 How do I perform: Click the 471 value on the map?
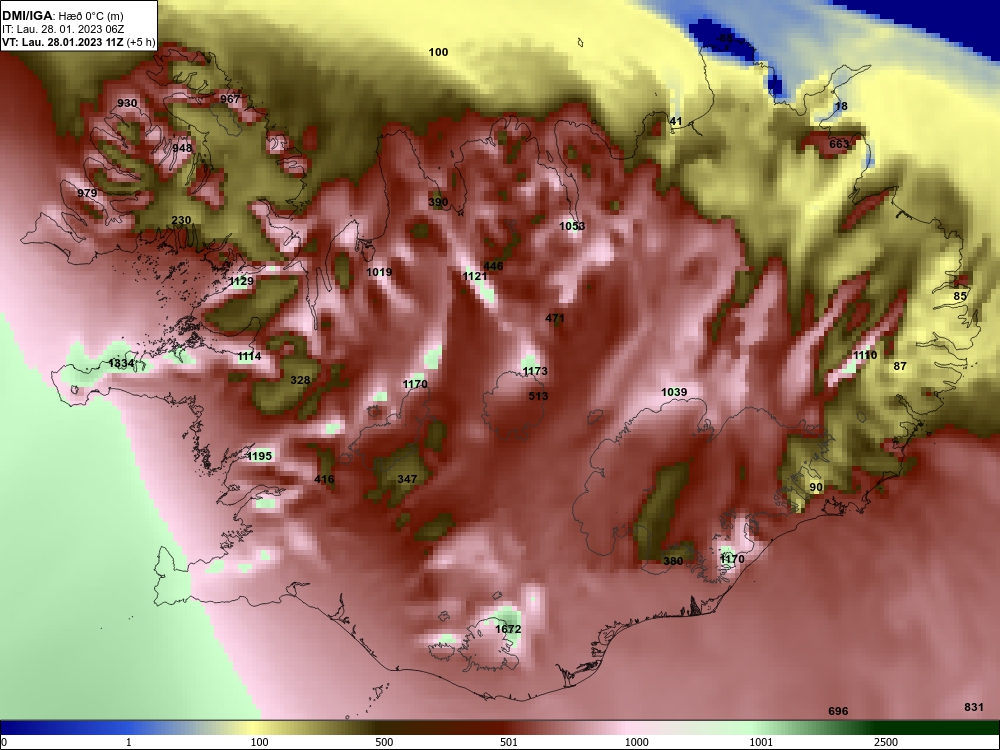(555, 318)
